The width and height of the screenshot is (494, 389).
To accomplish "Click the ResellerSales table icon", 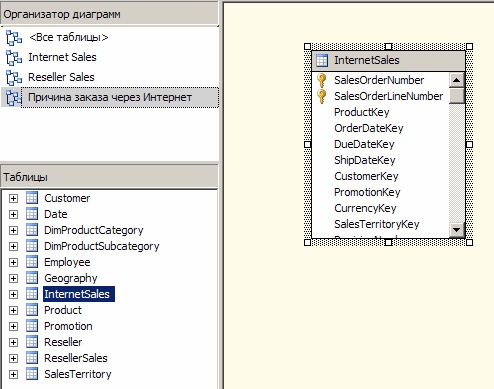I will coord(32,358).
